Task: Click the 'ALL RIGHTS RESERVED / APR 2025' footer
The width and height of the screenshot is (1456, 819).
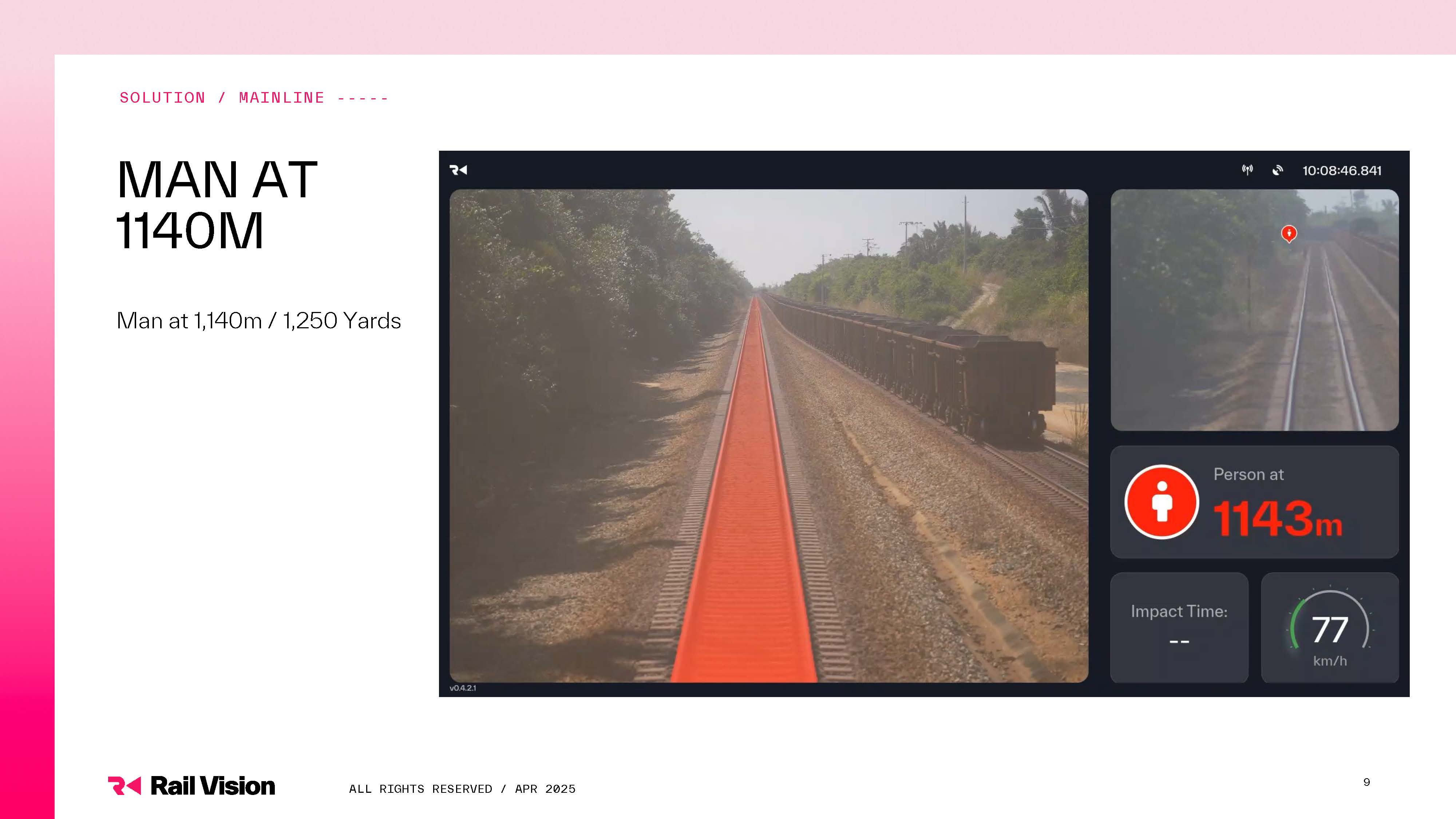Action: point(462,789)
